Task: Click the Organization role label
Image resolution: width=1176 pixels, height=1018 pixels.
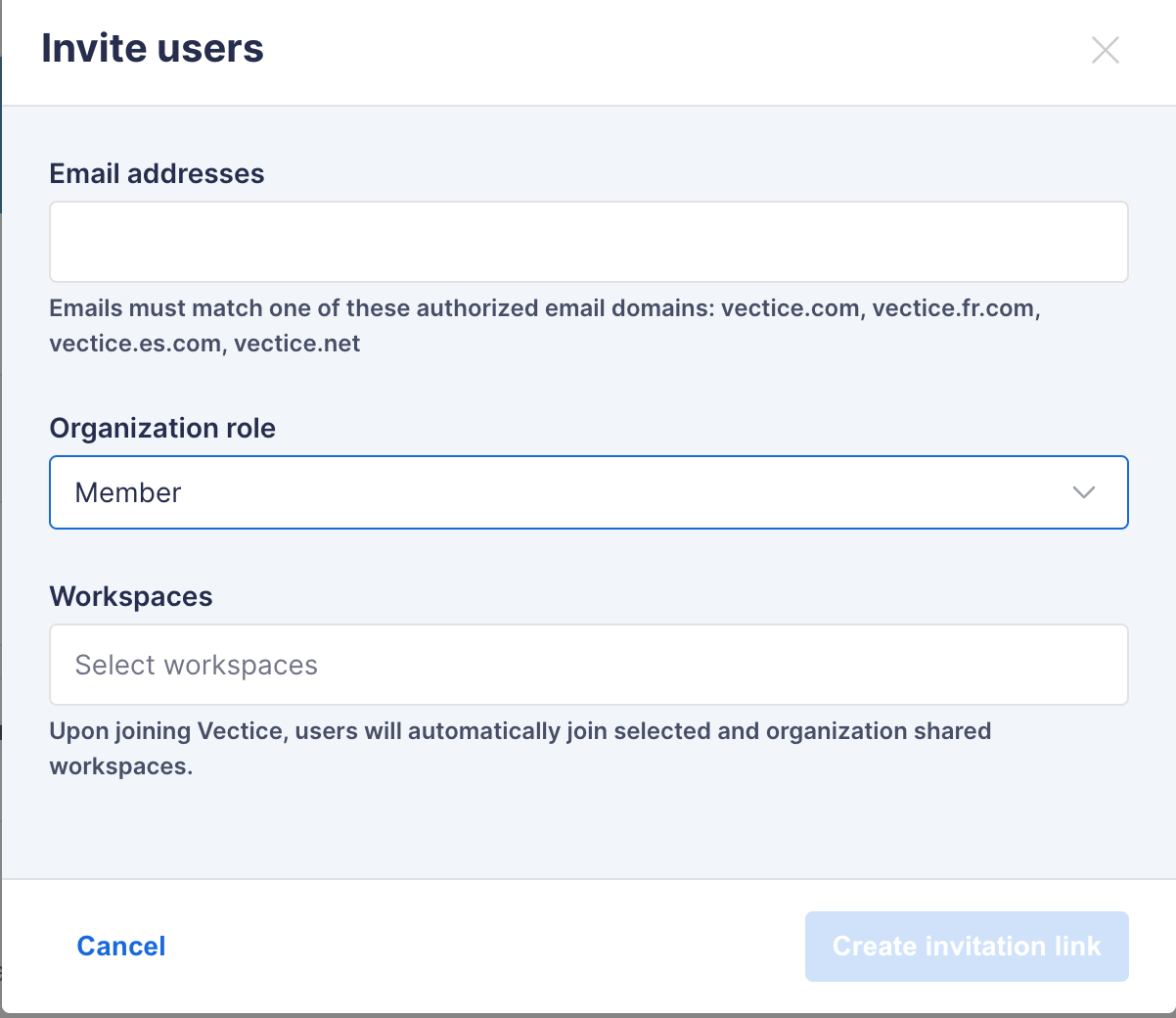Action: (x=162, y=428)
